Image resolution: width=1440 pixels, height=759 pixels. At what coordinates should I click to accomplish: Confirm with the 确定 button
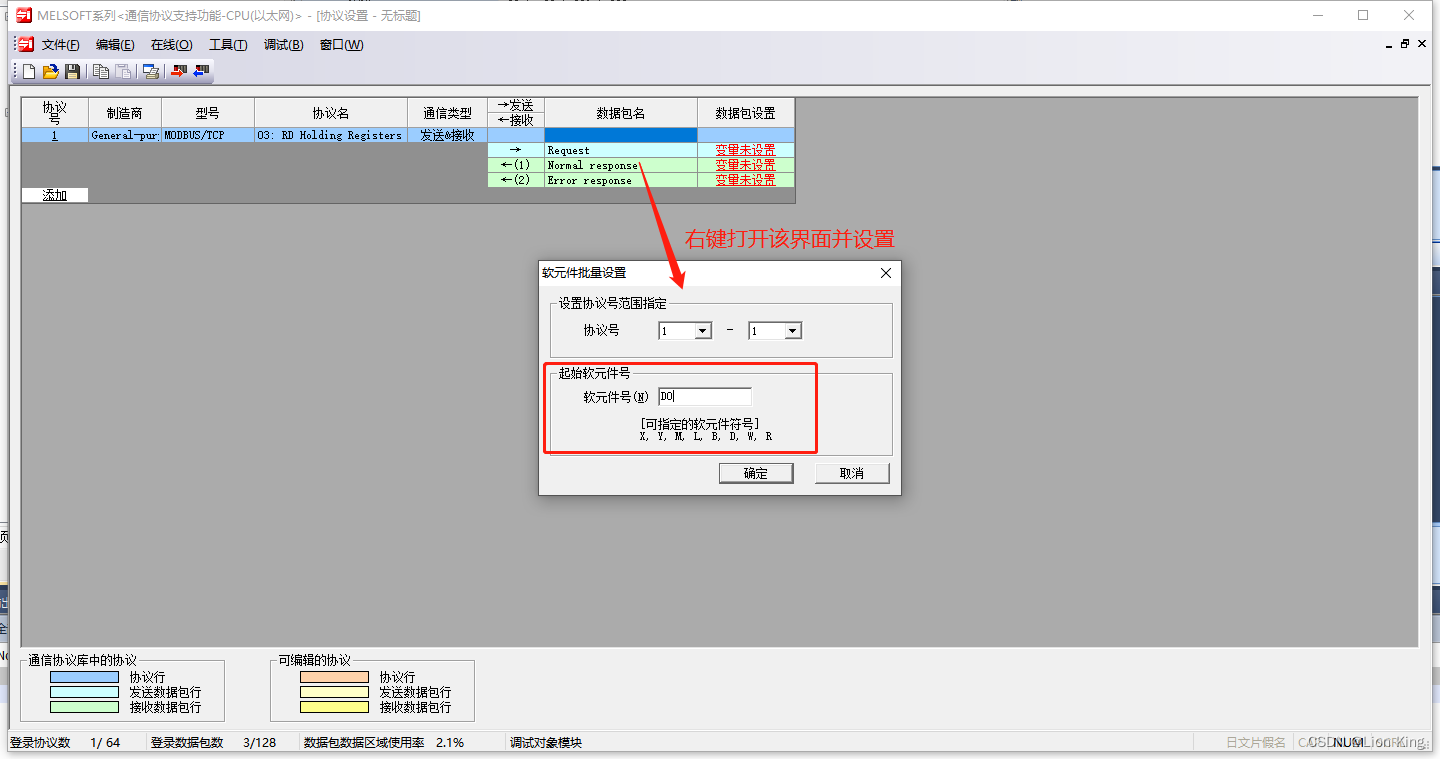click(x=756, y=472)
